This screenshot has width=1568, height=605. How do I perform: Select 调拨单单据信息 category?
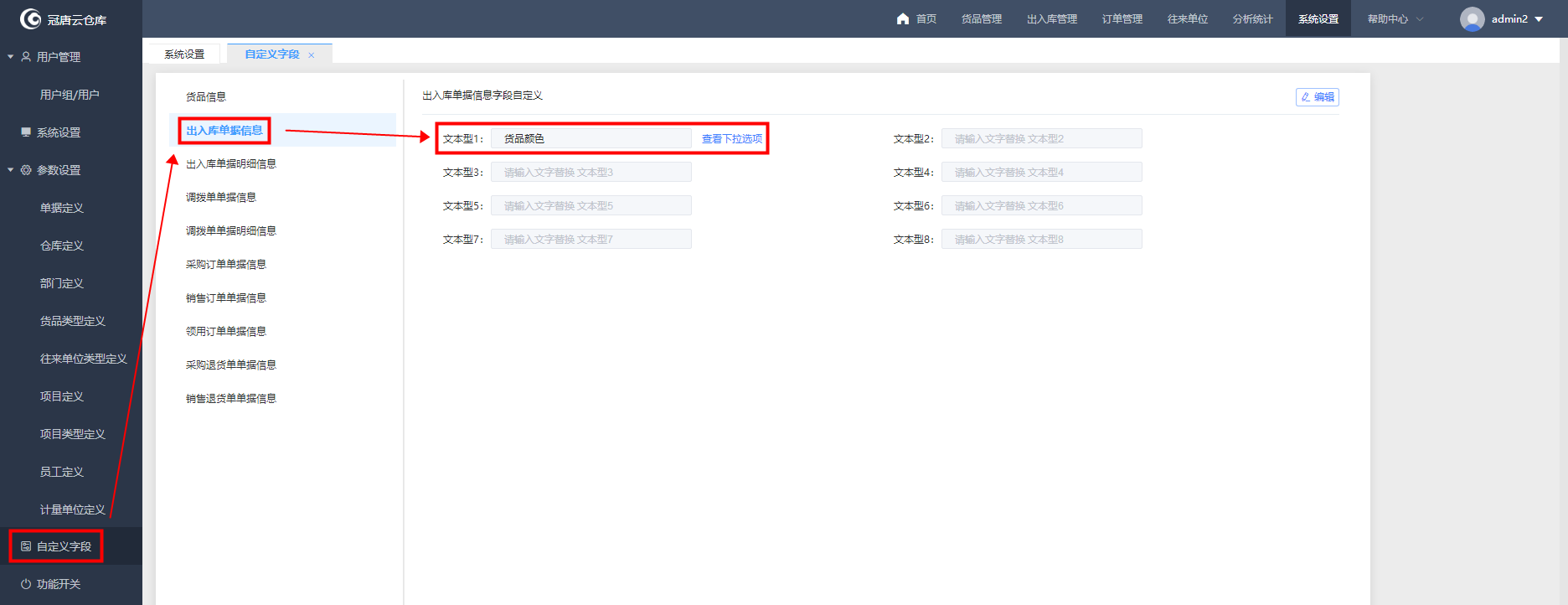click(221, 198)
